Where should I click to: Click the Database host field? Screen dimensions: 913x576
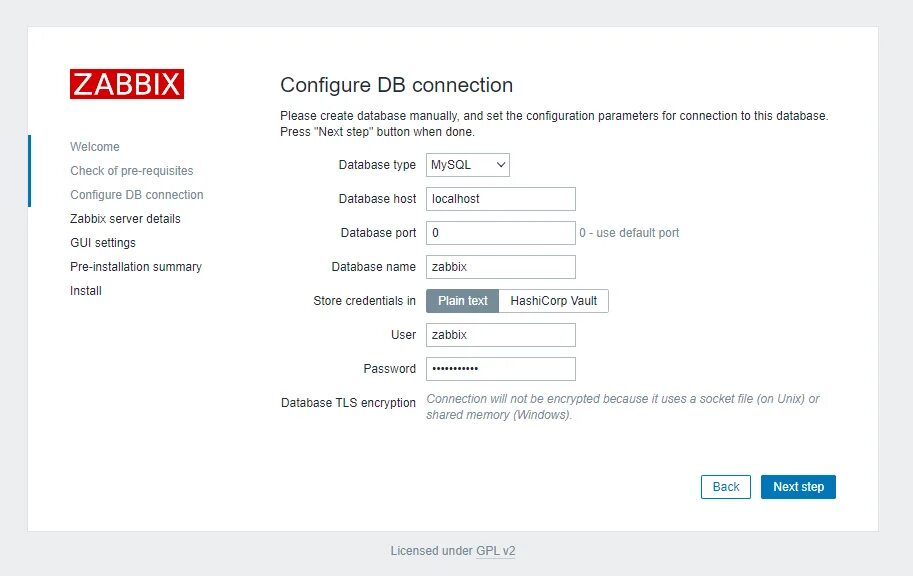(x=501, y=199)
